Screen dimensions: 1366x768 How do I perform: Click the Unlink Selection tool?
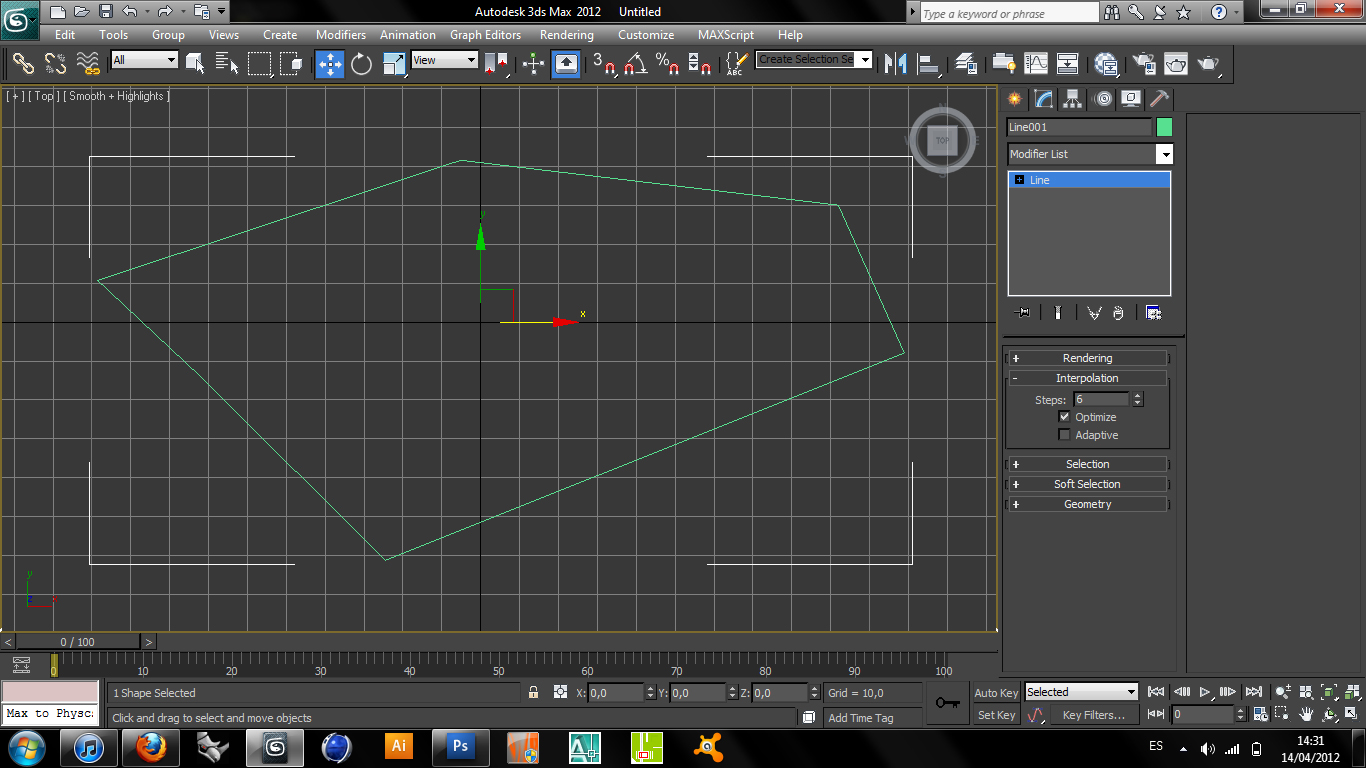[55, 64]
